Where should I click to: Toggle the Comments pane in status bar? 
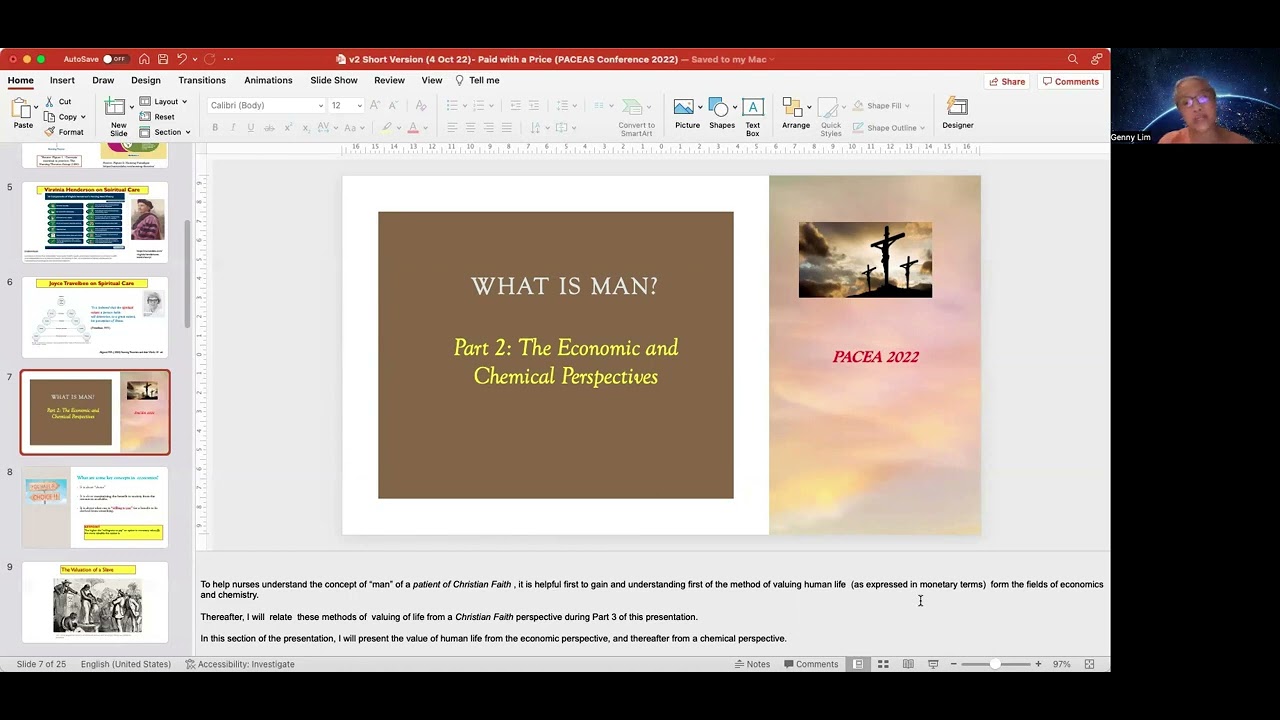click(811, 664)
